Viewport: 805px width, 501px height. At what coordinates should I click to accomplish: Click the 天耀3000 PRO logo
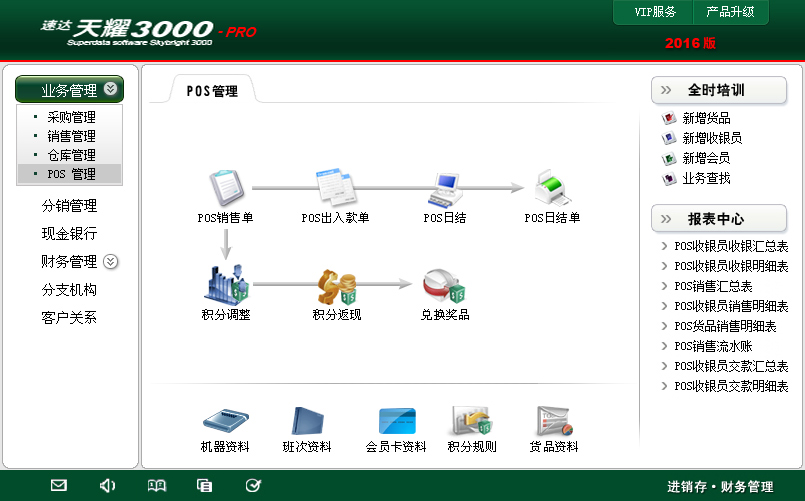[149, 32]
